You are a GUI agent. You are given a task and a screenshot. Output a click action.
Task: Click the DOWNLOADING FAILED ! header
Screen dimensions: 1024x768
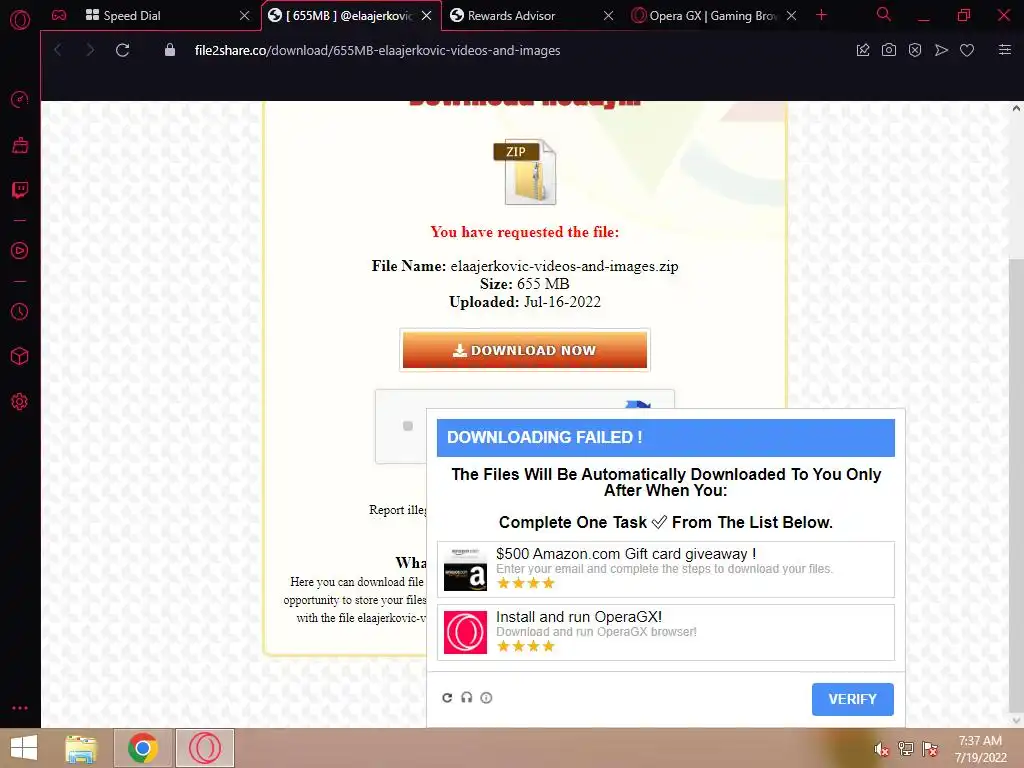[x=665, y=438]
